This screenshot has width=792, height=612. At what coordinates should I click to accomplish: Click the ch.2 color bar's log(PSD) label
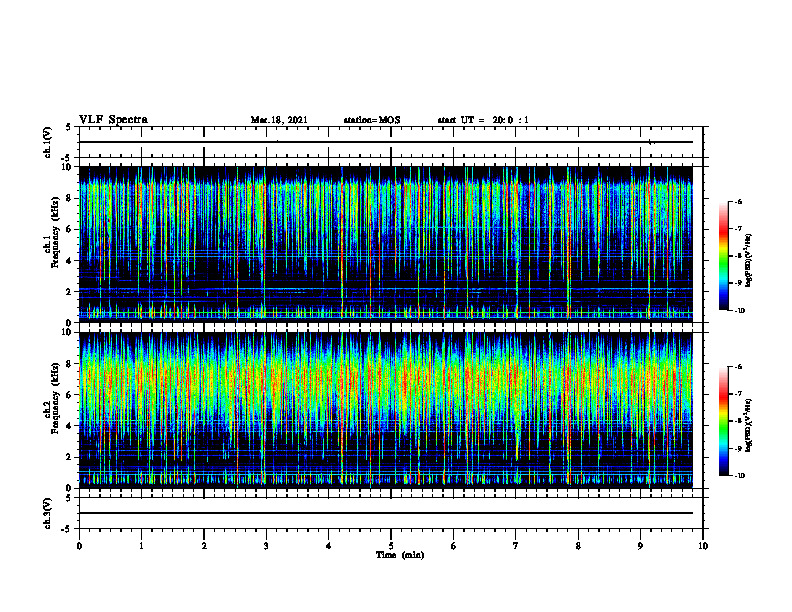pos(749,426)
